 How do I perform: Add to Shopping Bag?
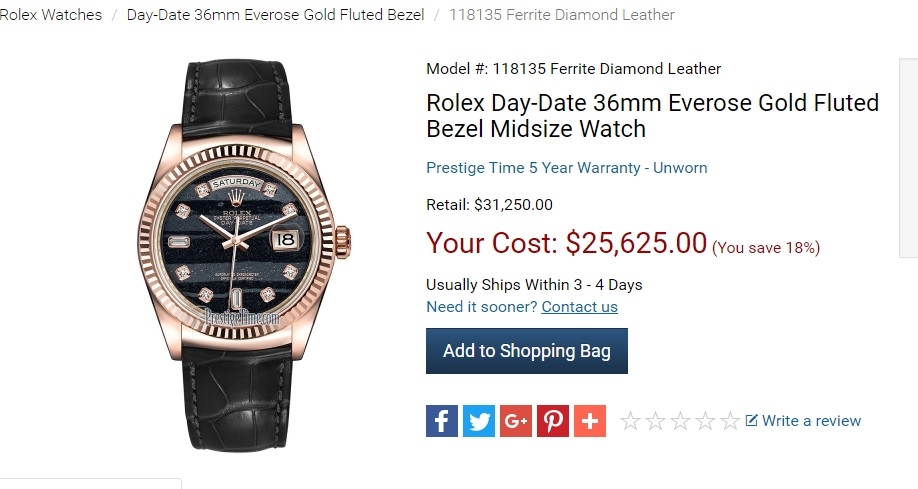(527, 351)
